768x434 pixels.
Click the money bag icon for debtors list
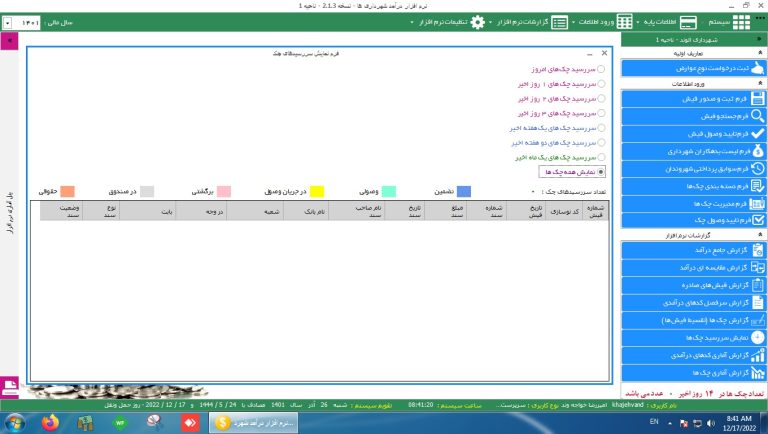pos(757,151)
